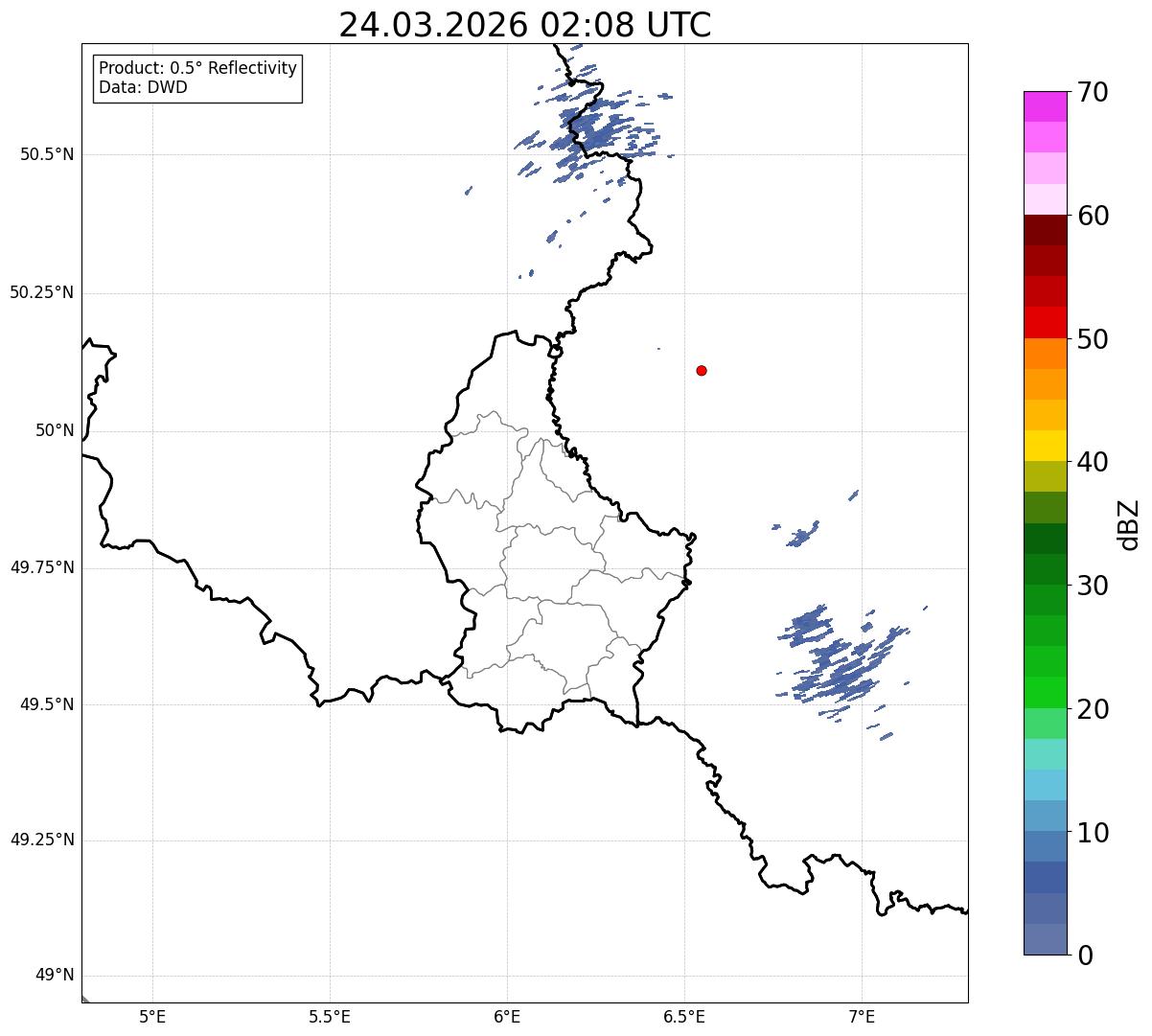
Task: Click the 0 tick on colorbar
Action: (x=1085, y=955)
